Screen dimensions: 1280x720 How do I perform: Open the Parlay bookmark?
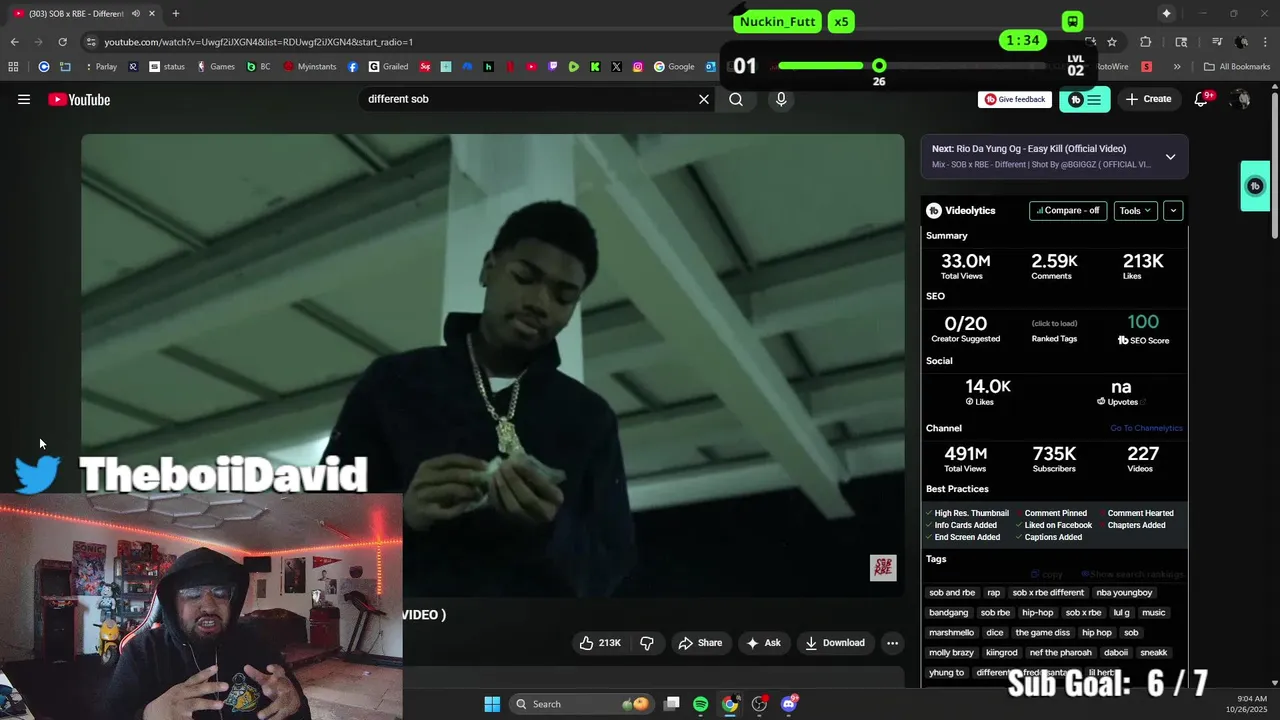[x=101, y=67]
